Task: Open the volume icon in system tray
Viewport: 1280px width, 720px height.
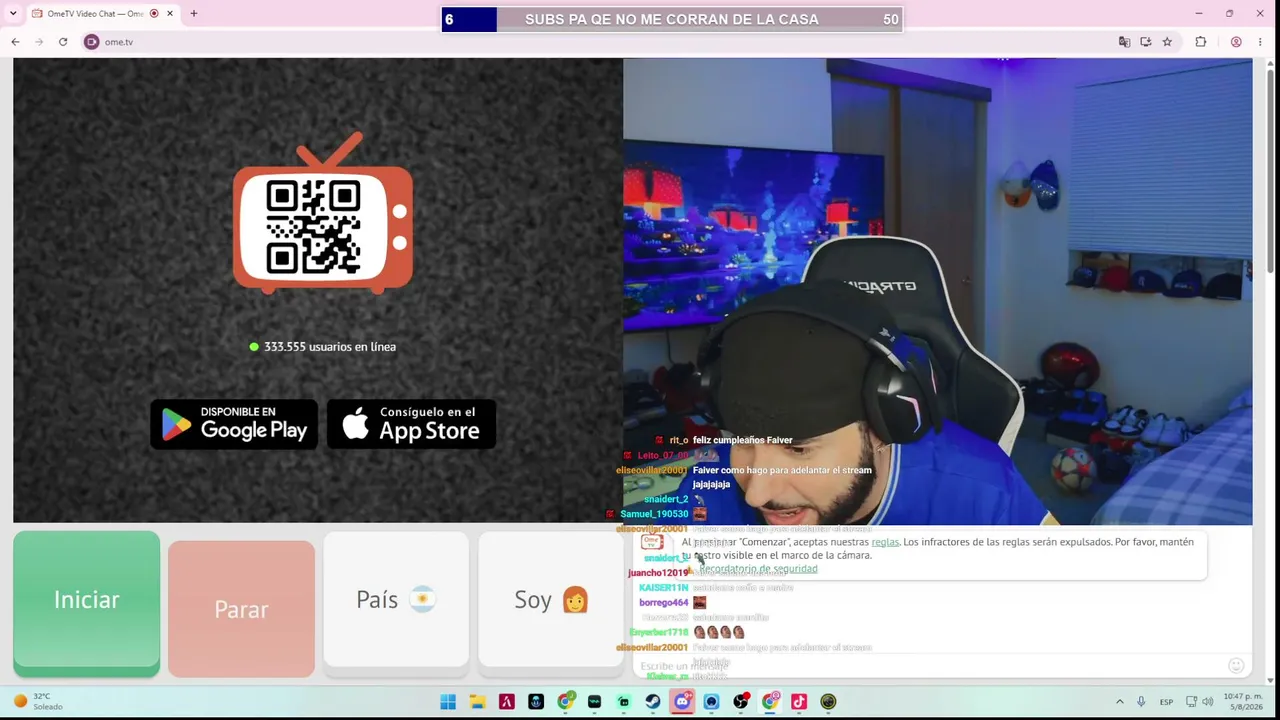Action: click(x=1208, y=702)
